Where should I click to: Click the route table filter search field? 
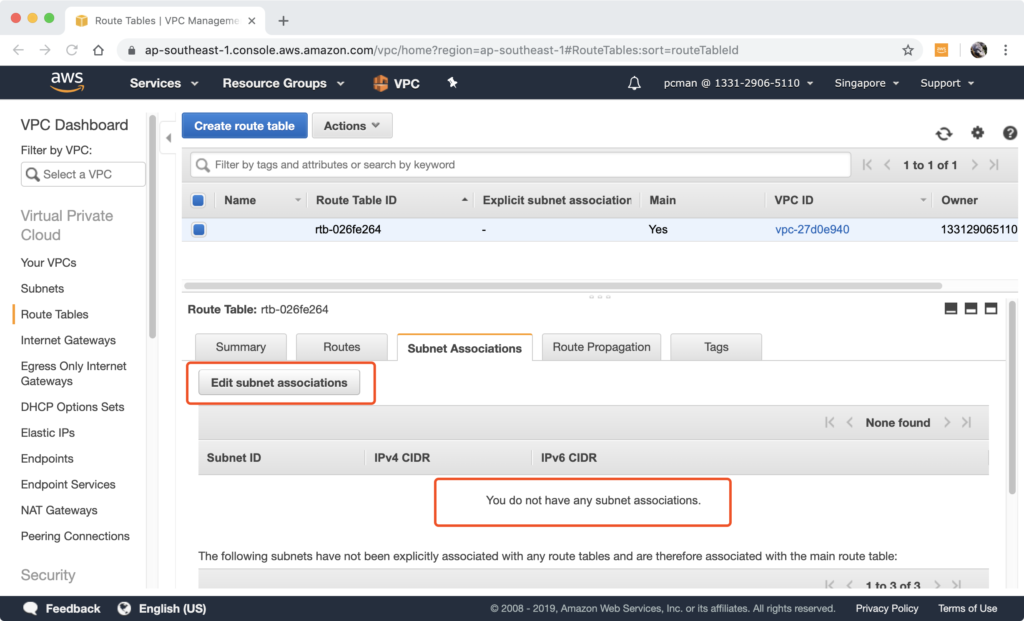pos(520,165)
